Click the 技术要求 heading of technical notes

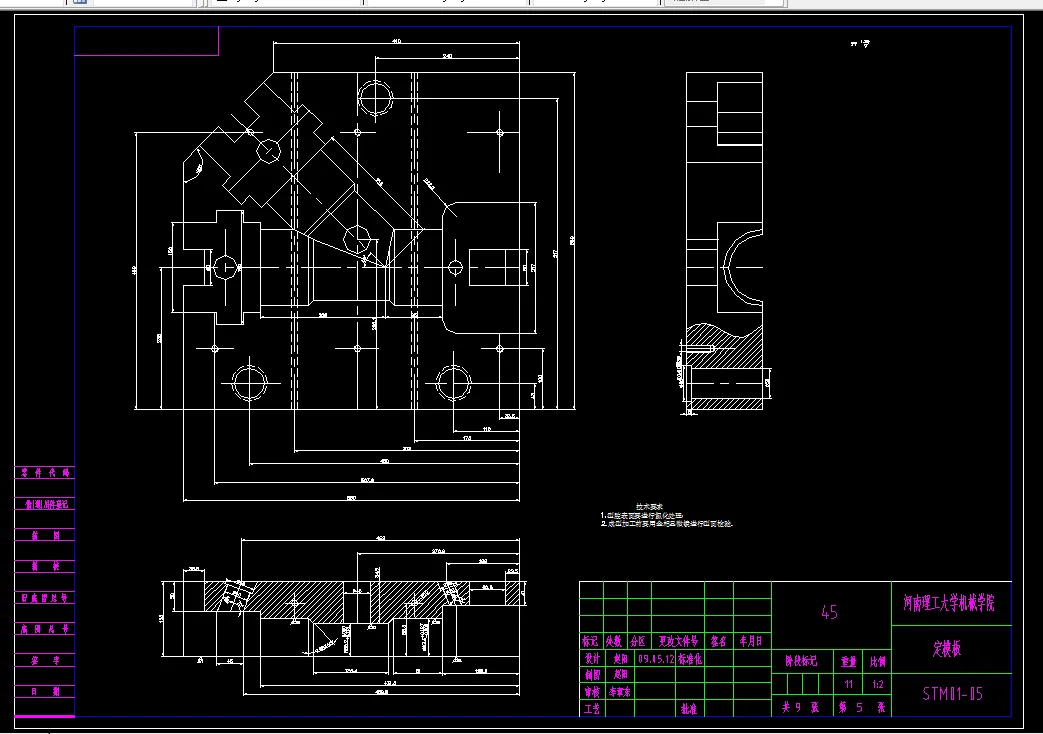coord(649,507)
